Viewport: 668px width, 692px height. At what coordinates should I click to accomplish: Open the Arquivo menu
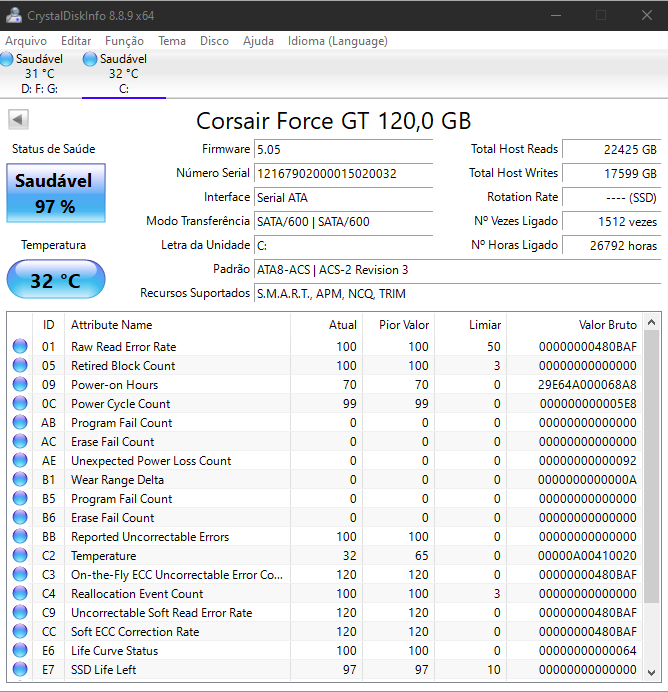coord(26,41)
